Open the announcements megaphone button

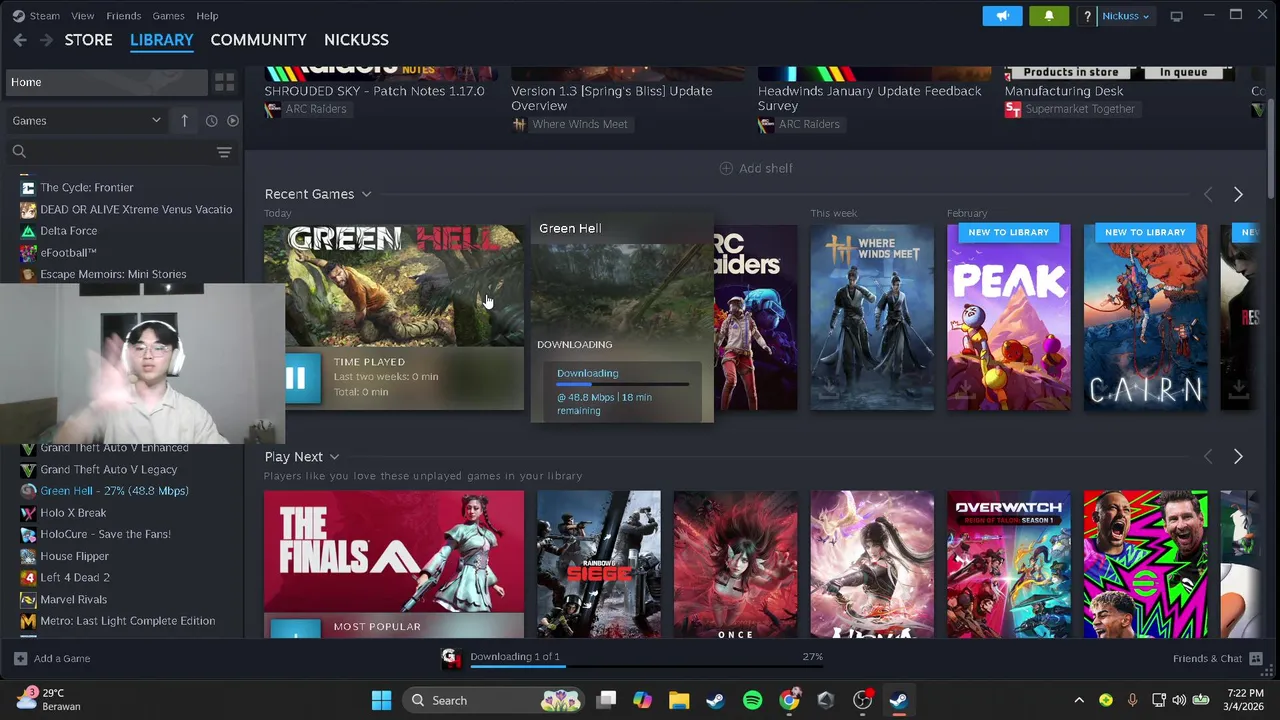click(1002, 16)
